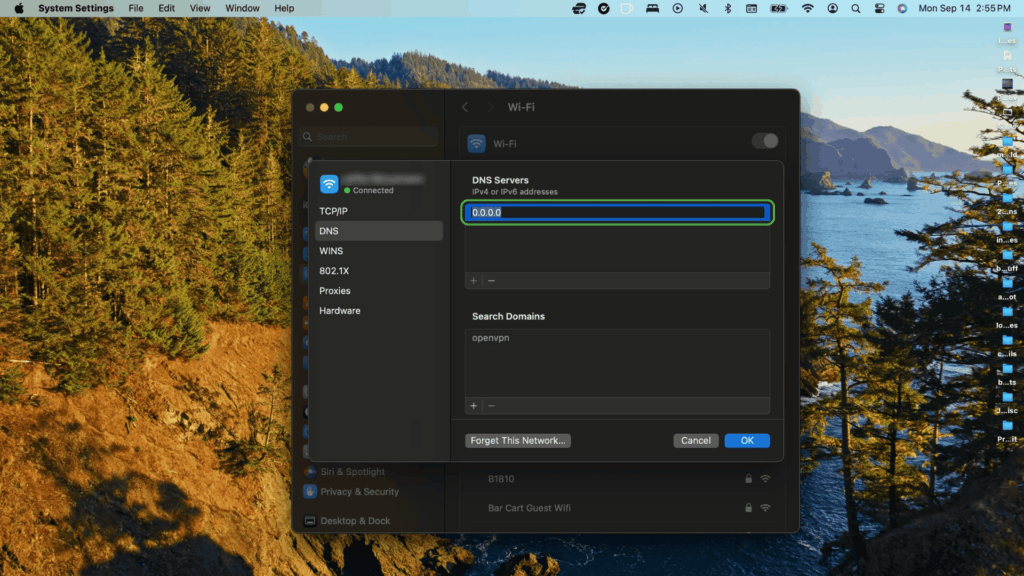The image size is (1024, 576).
Task: Click the Now Playing icon in menu bar
Action: [x=678, y=8]
